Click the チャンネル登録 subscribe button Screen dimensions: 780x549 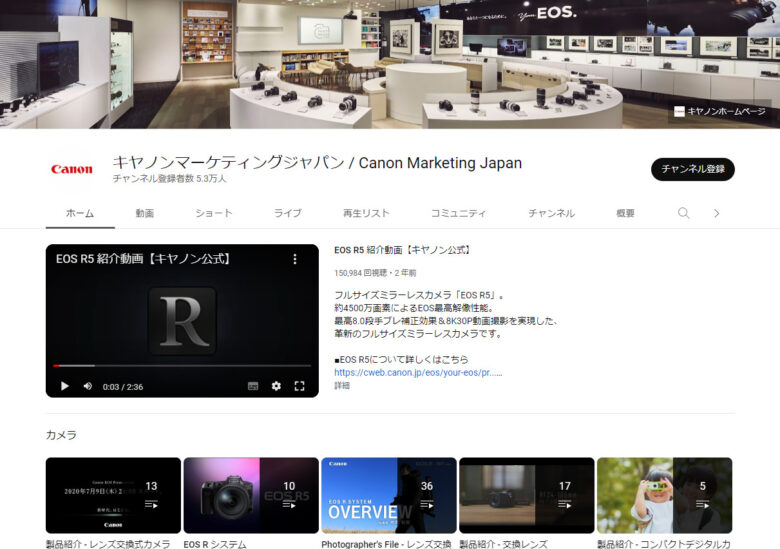(692, 169)
